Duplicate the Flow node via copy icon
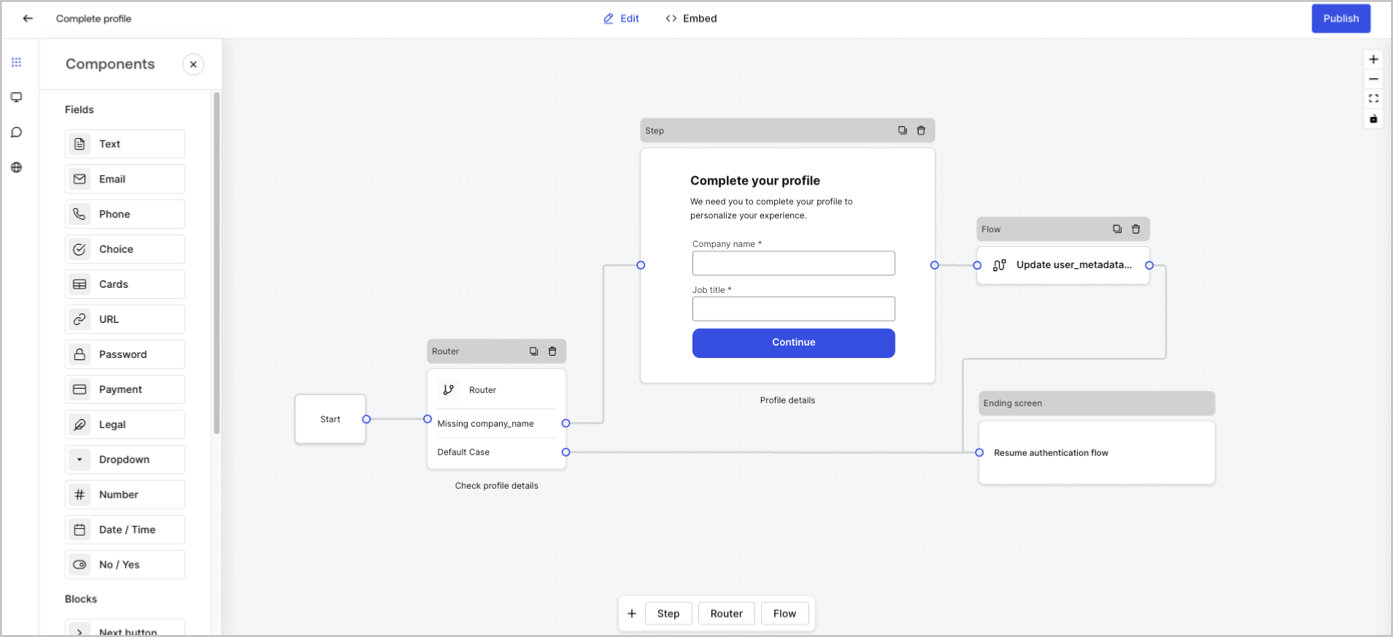Viewport: 1393px width, 637px height. pyautogui.click(x=1117, y=229)
